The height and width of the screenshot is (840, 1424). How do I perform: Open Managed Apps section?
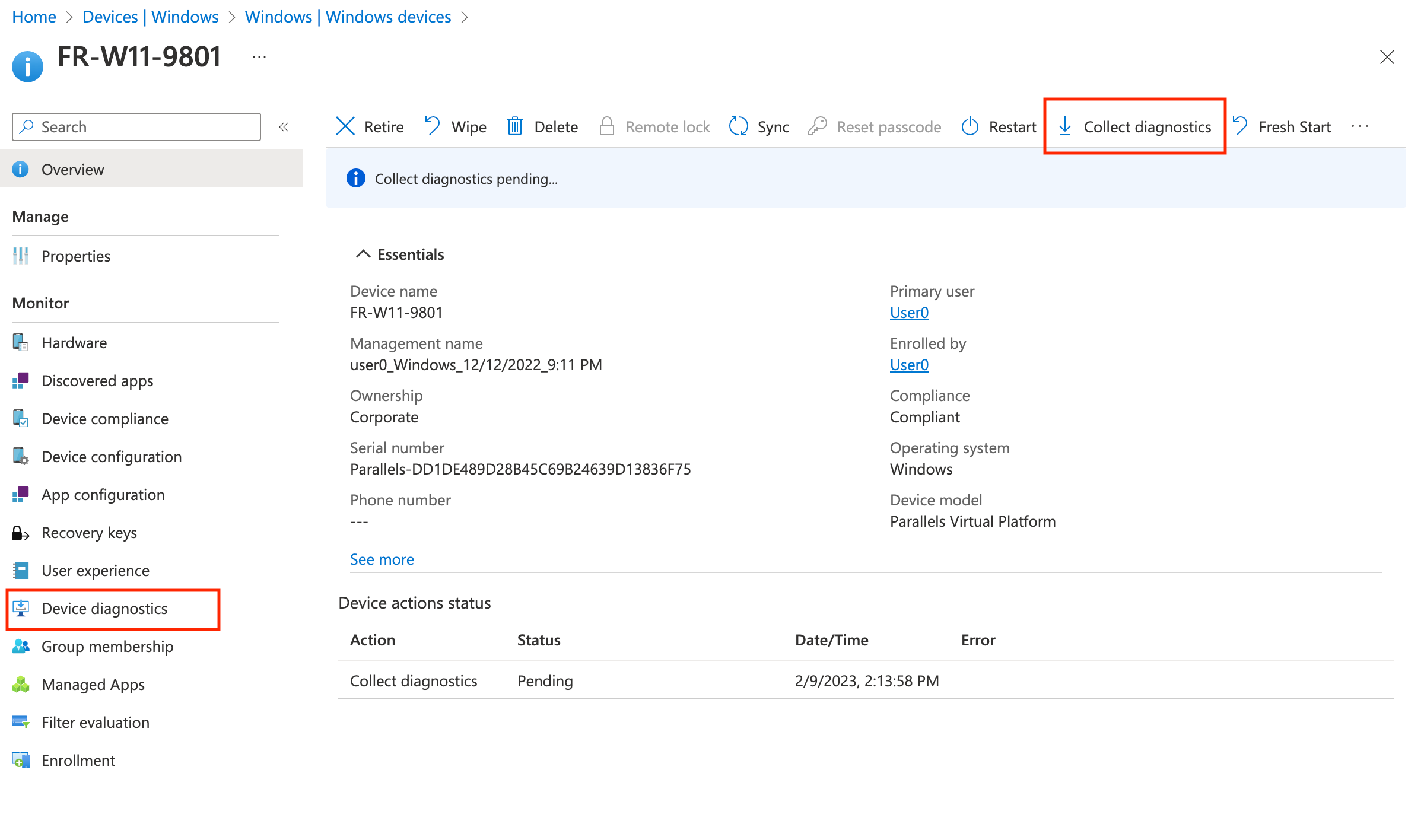[93, 684]
